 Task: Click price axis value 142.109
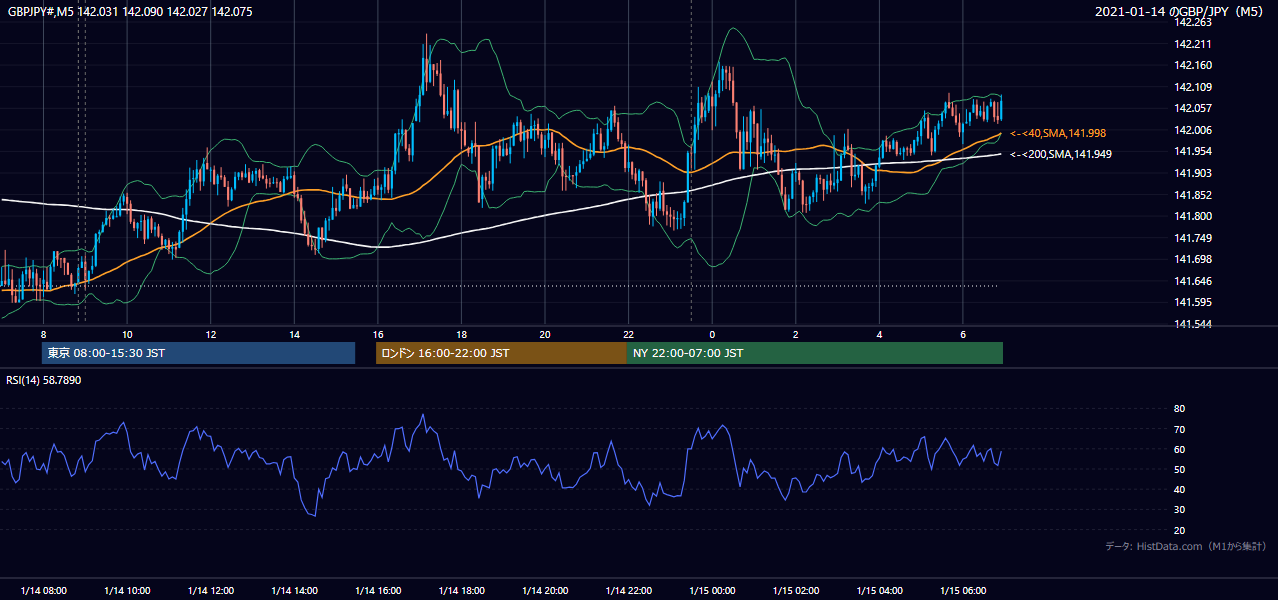pos(1194,87)
